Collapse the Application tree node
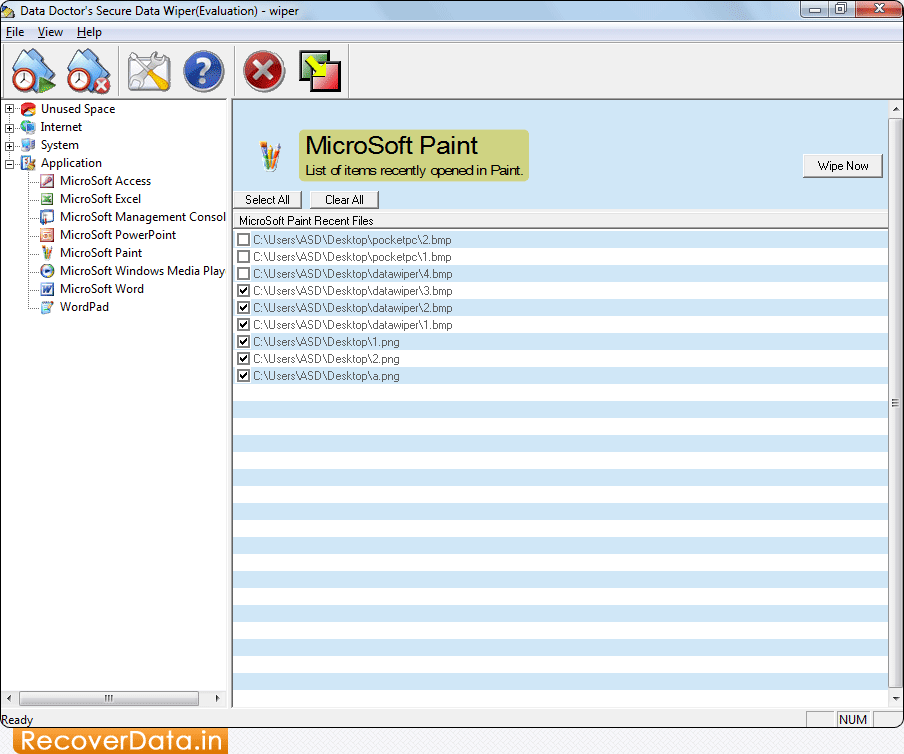This screenshot has height=754, width=904. click(x=9, y=164)
